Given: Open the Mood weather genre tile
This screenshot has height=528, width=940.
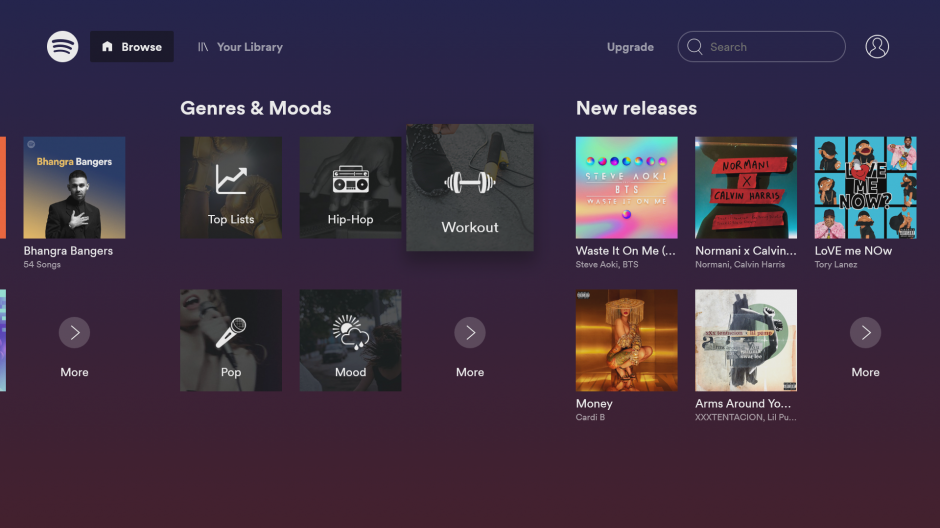Looking at the screenshot, I should [350, 340].
